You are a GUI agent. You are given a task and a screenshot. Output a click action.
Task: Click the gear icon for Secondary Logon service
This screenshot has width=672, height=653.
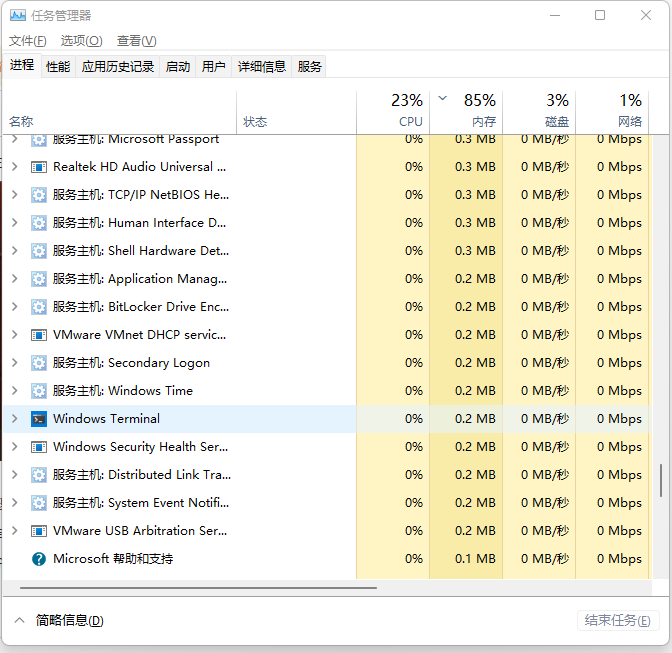point(39,363)
